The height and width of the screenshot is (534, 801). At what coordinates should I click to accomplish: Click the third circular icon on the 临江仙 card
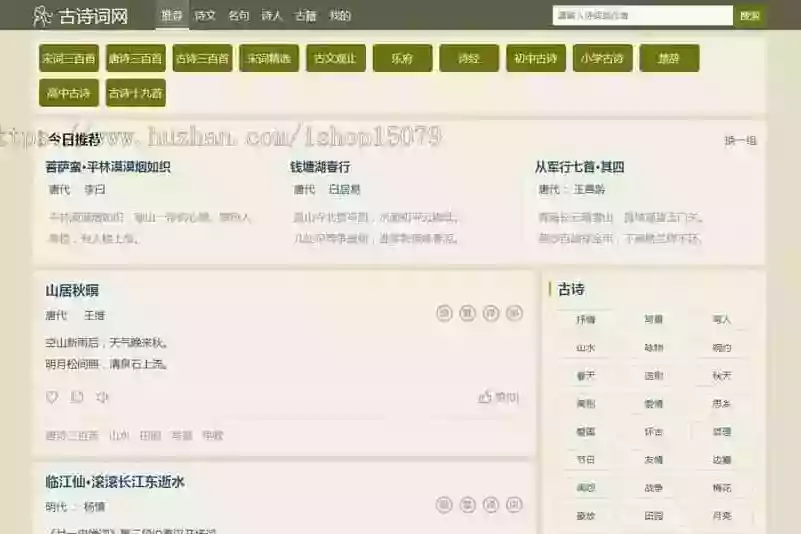(491, 505)
